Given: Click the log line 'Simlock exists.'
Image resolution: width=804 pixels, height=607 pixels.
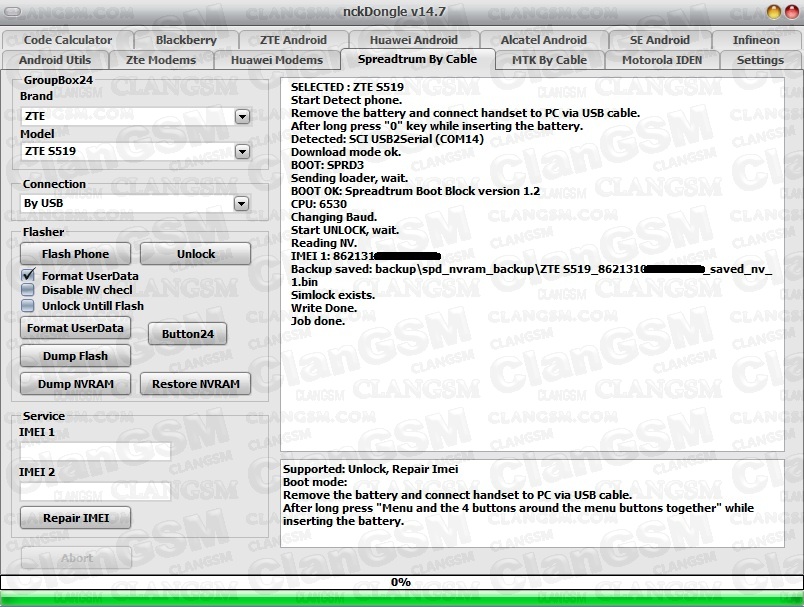Looking at the screenshot, I should [x=333, y=295].
